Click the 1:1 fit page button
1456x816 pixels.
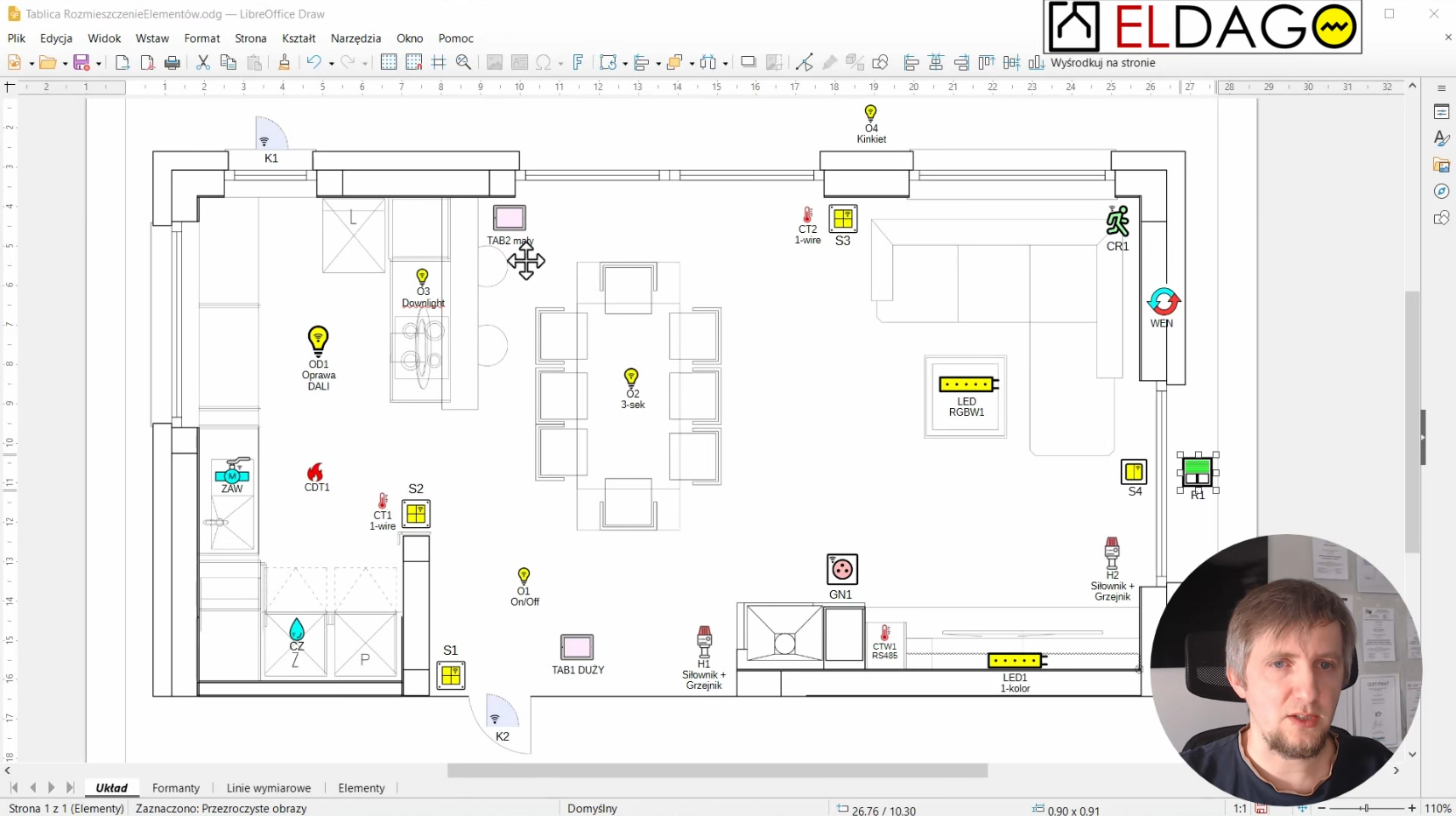1240,808
